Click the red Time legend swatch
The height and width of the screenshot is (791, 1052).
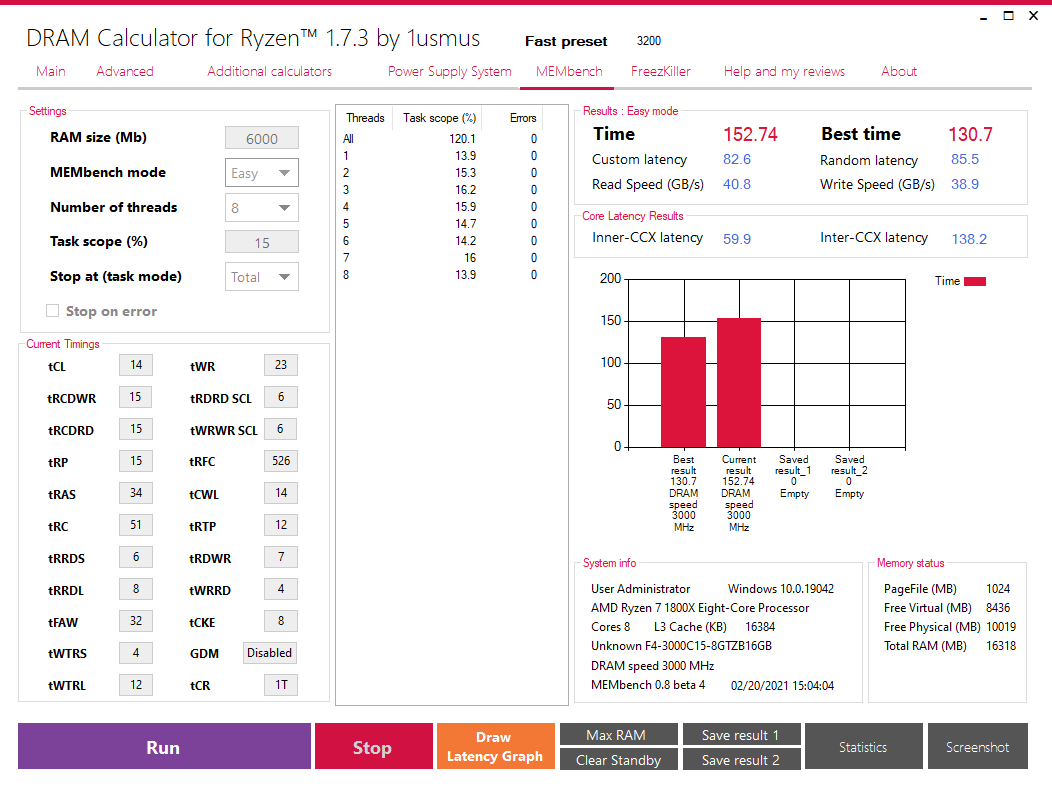pos(974,281)
